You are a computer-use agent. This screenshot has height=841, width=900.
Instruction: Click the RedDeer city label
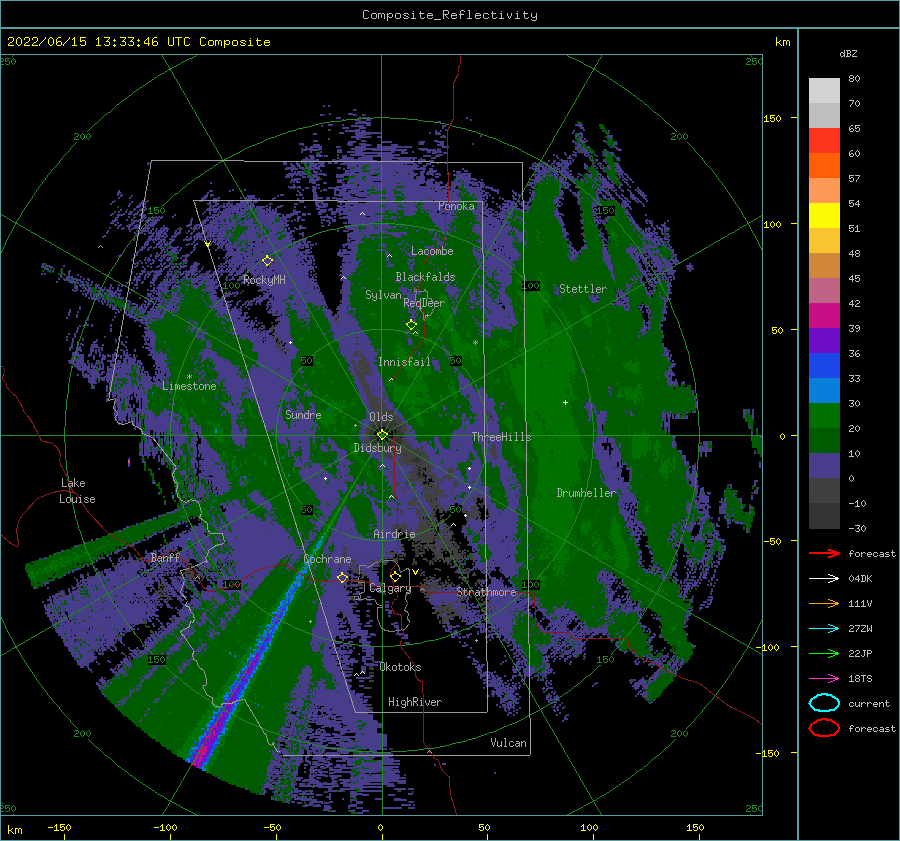point(424,303)
